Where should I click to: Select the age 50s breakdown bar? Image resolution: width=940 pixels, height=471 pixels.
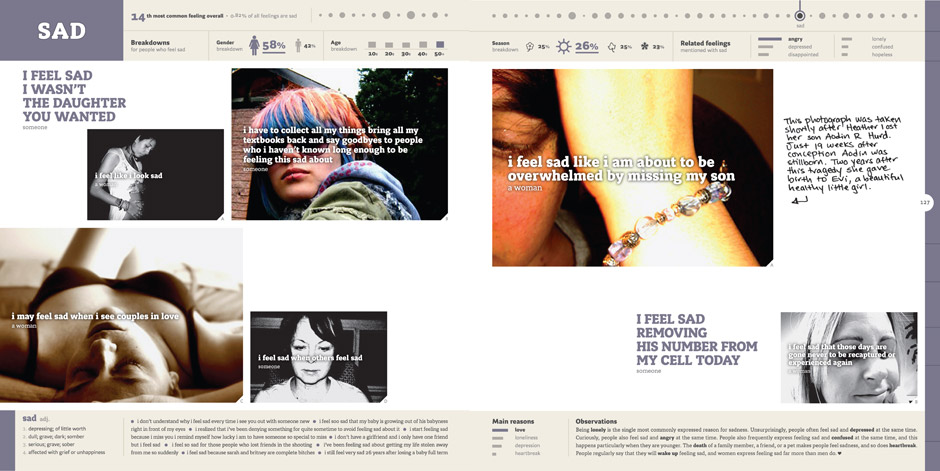pos(439,46)
